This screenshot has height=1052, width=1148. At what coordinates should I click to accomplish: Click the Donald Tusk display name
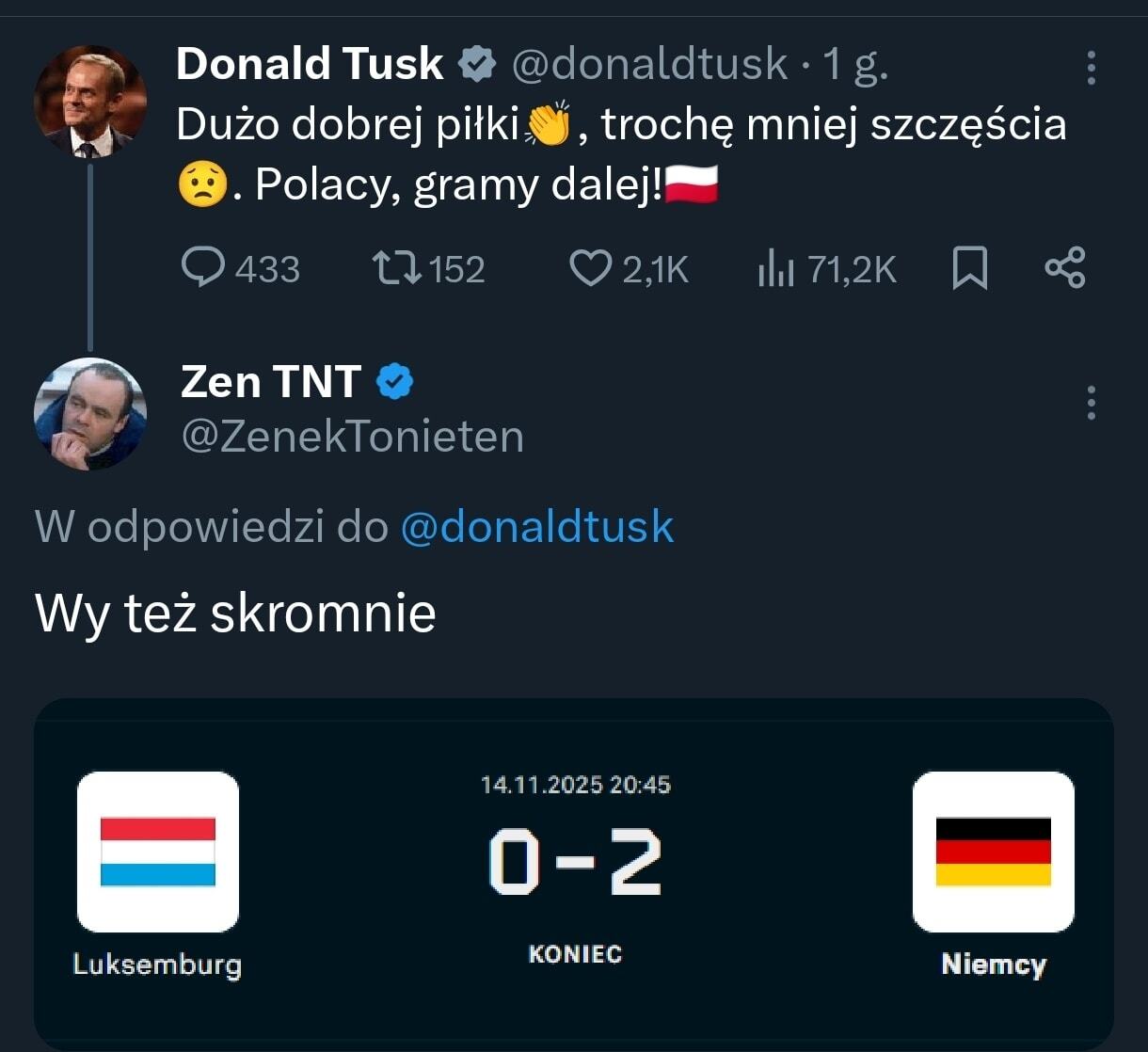(x=310, y=64)
